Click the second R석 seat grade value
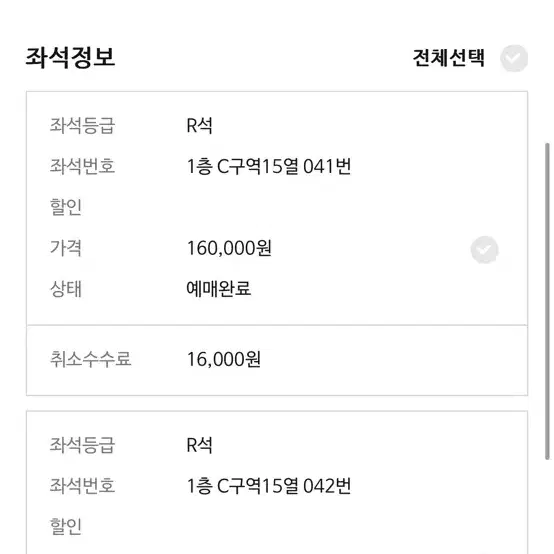This screenshot has height=554, width=554. tap(199, 445)
